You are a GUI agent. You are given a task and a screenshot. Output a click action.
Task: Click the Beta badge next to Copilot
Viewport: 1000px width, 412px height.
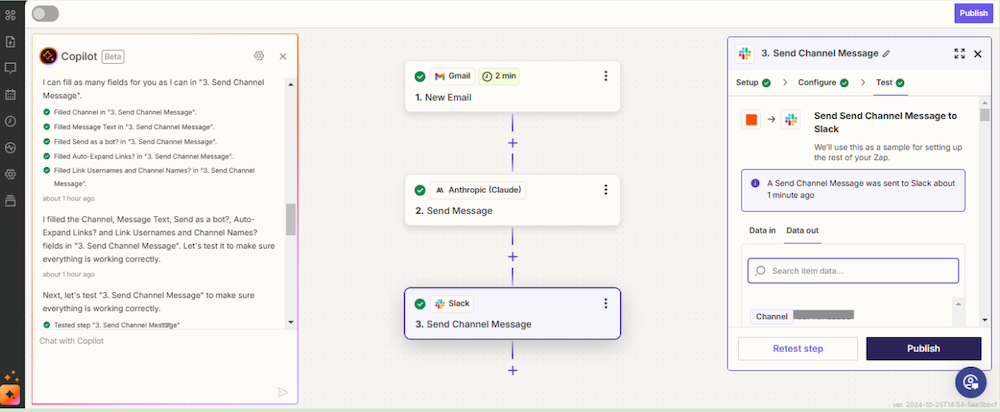pyautogui.click(x=113, y=57)
